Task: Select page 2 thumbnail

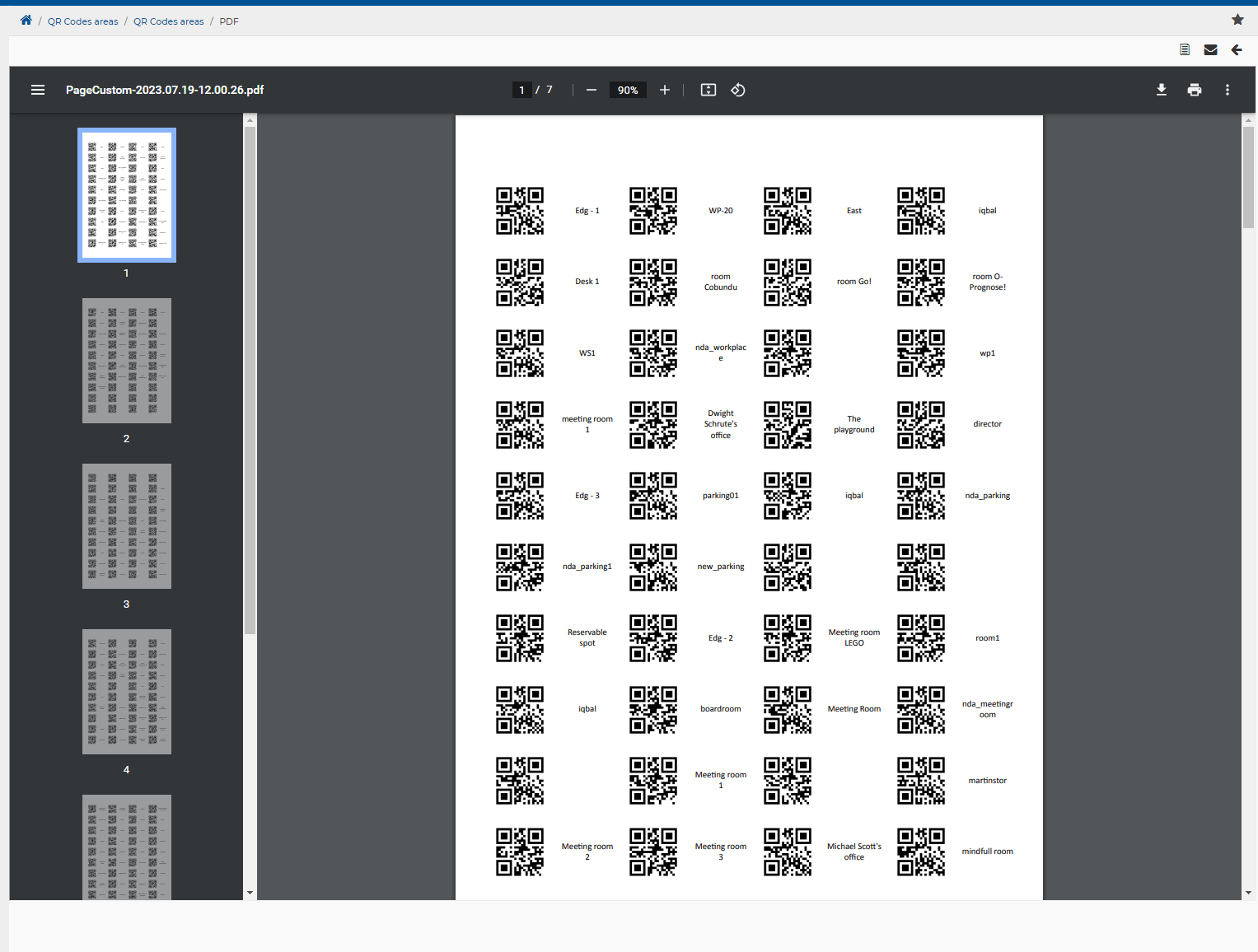Action: coord(127,361)
